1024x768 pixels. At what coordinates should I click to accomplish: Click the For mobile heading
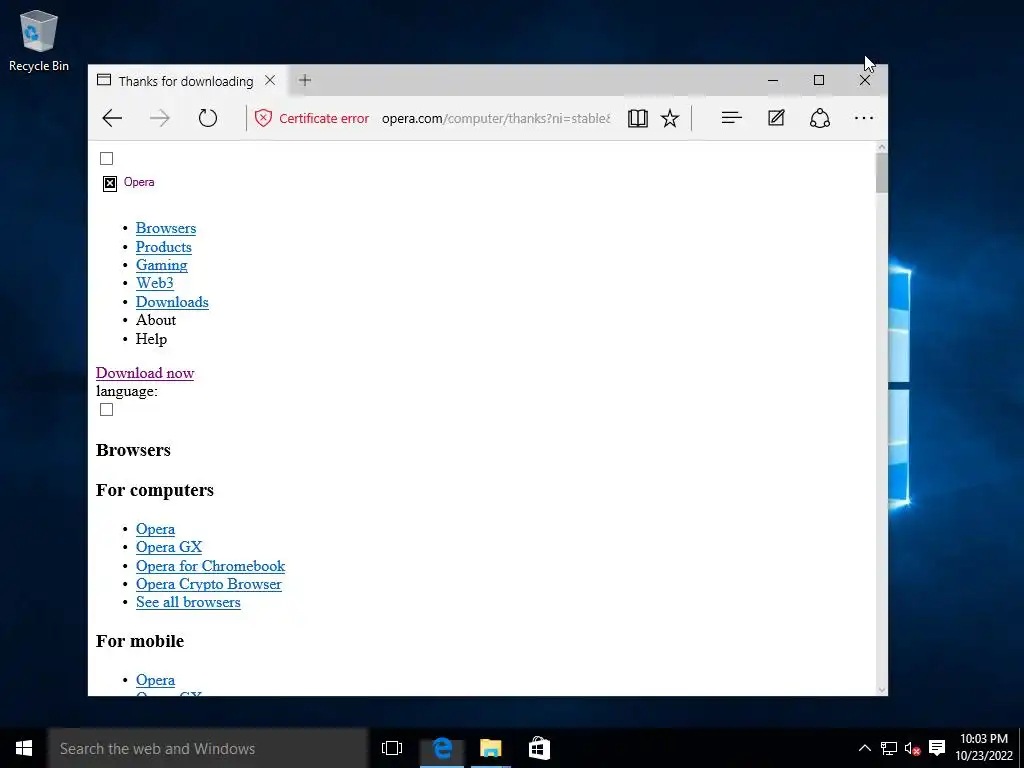click(140, 641)
